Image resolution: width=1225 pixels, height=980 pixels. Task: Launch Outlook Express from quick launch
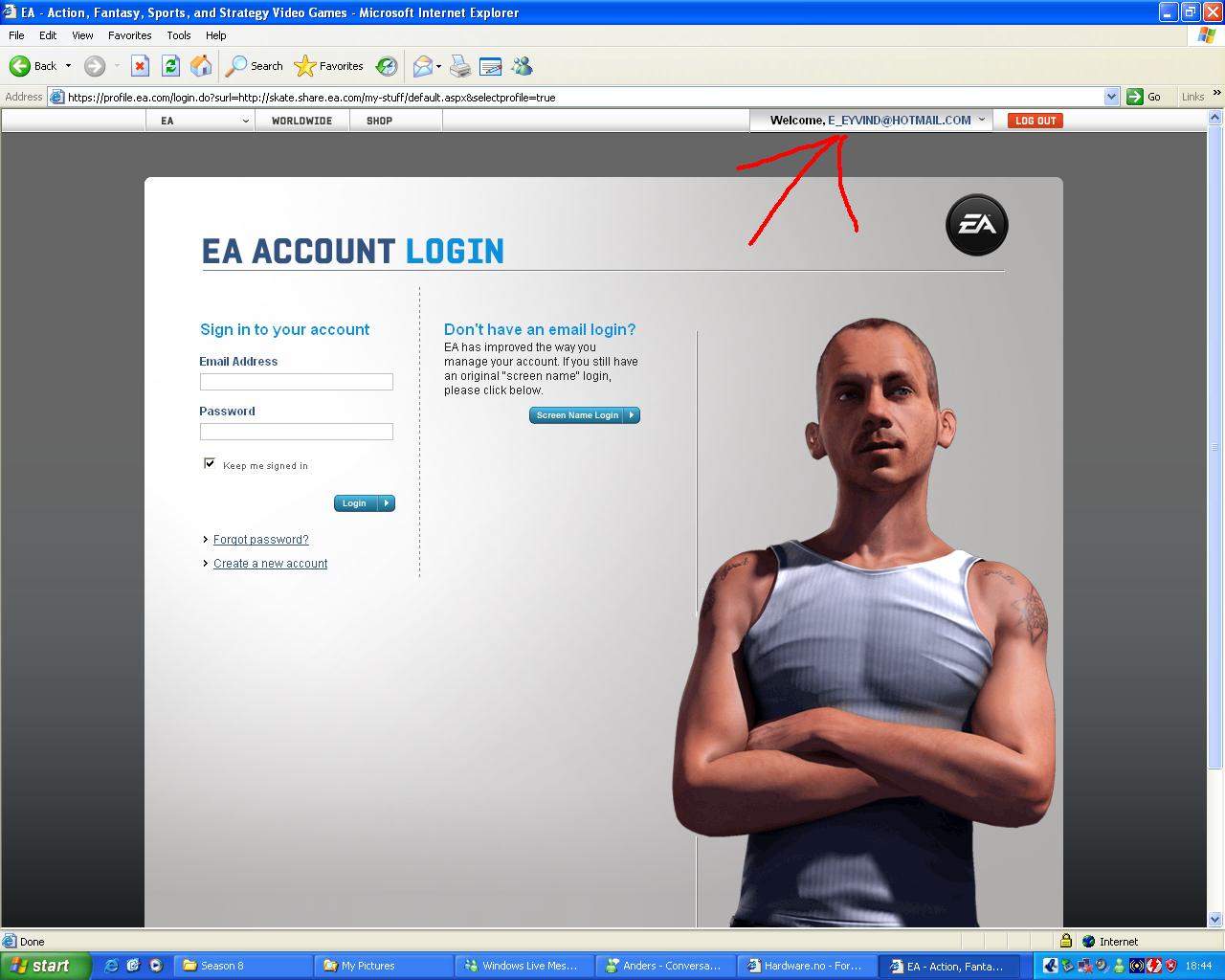pos(133,966)
